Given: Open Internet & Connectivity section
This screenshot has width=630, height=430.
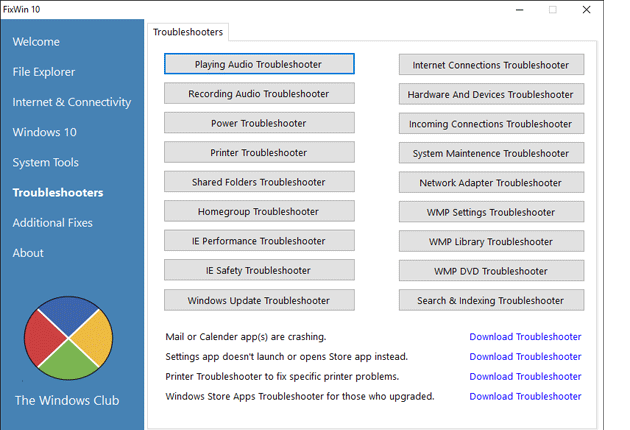Looking at the screenshot, I should point(72,102).
